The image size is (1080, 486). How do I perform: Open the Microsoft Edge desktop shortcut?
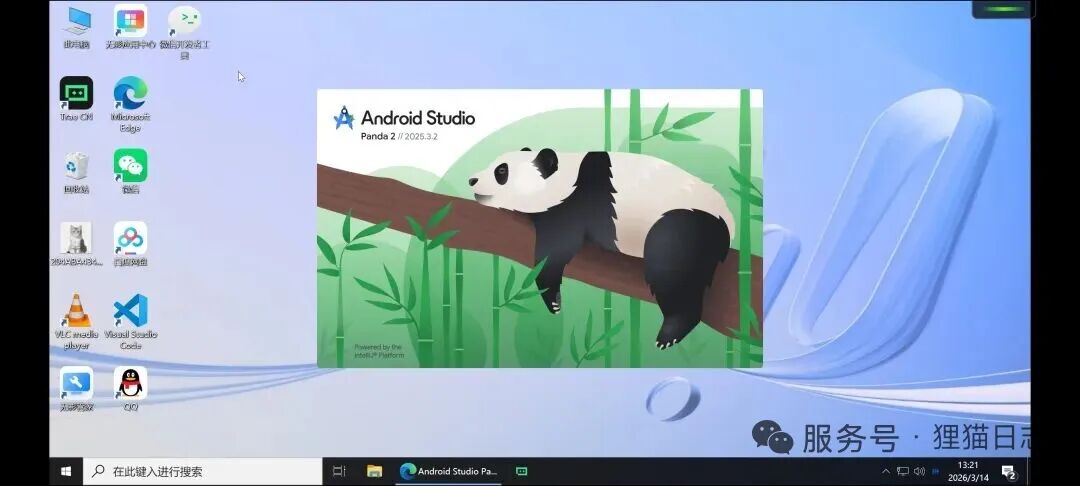pyautogui.click(x=130, y=104)
